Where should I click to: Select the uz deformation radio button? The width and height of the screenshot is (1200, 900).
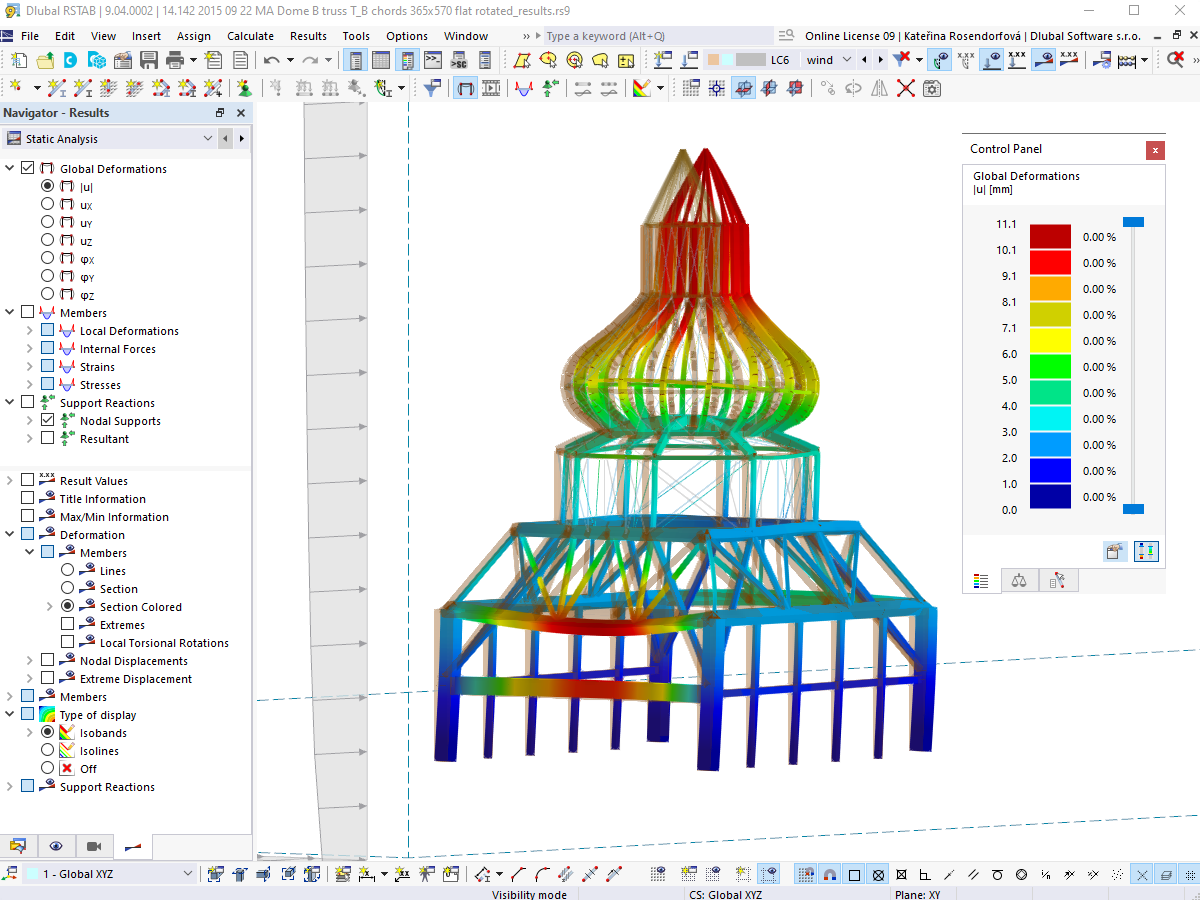47,240
